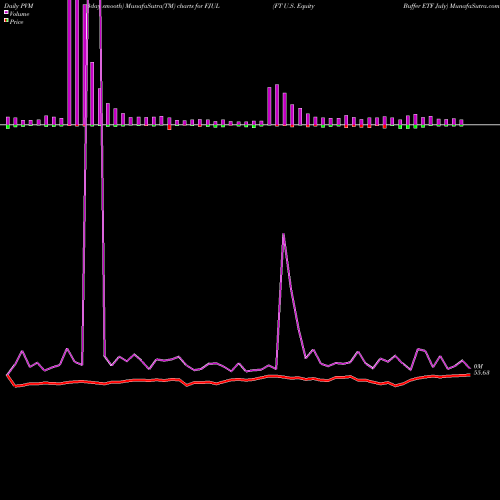Click the 'MunafaSutra(TM) charts for FJUL' text

coord(173,6)
